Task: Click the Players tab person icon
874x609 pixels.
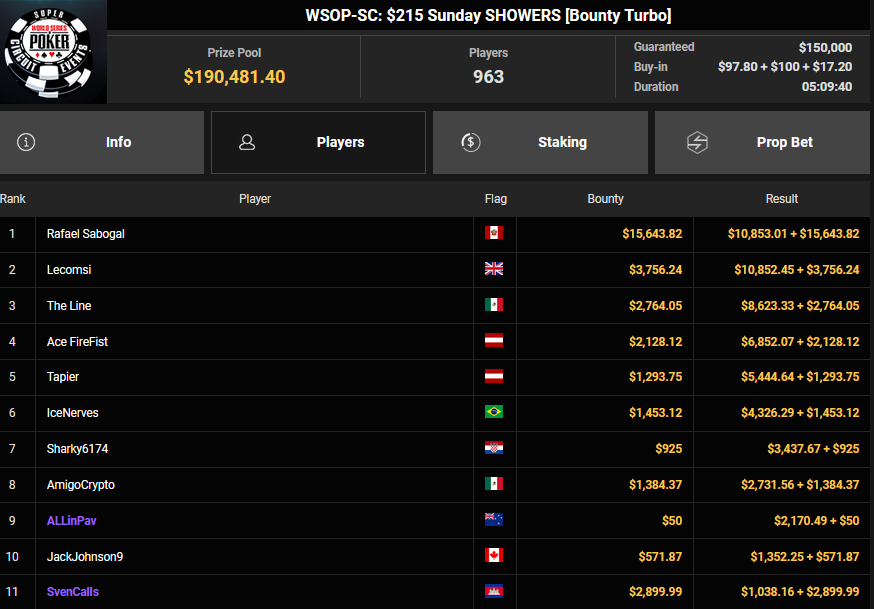Action: pyautogui.click(x=247, y=142)
